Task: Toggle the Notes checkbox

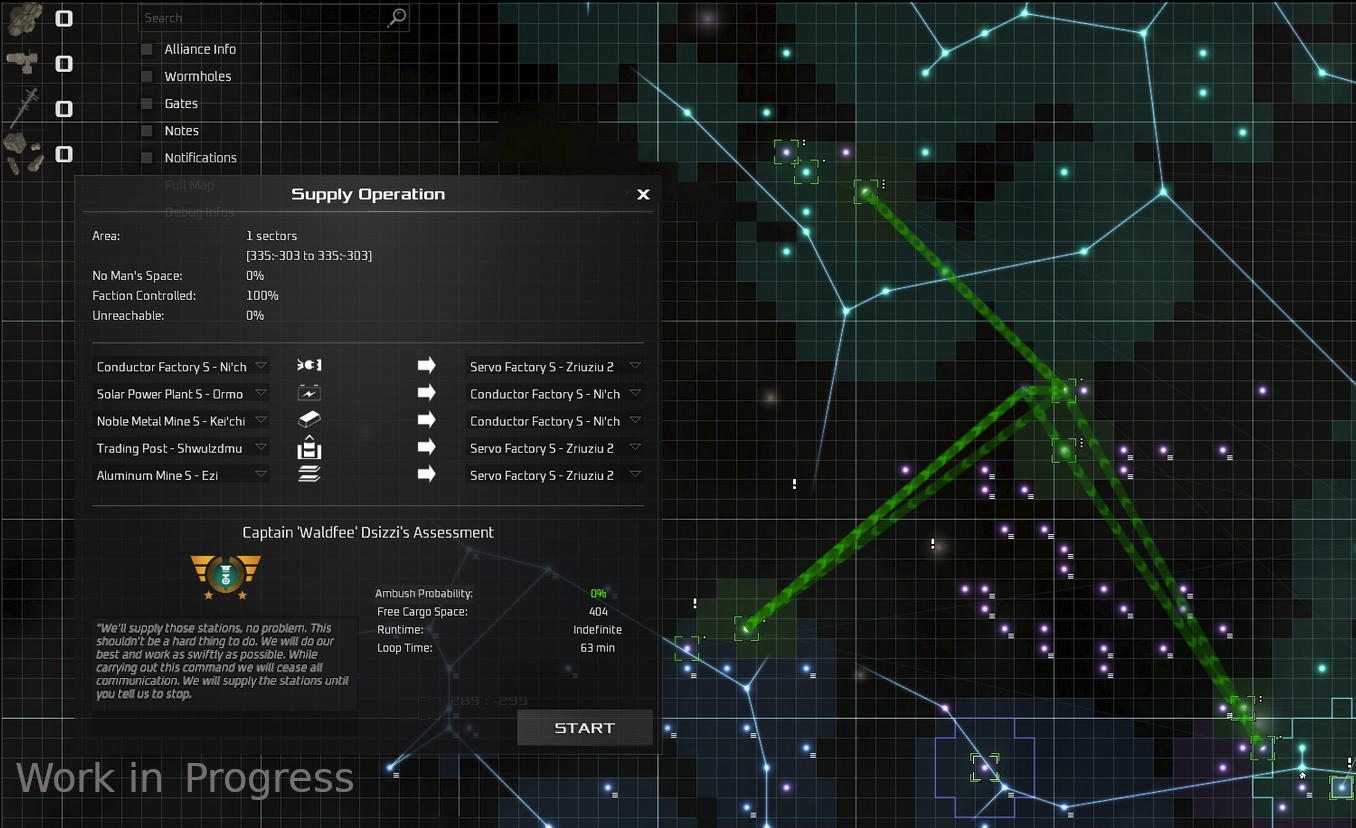Action: click(x=147, y=130)
